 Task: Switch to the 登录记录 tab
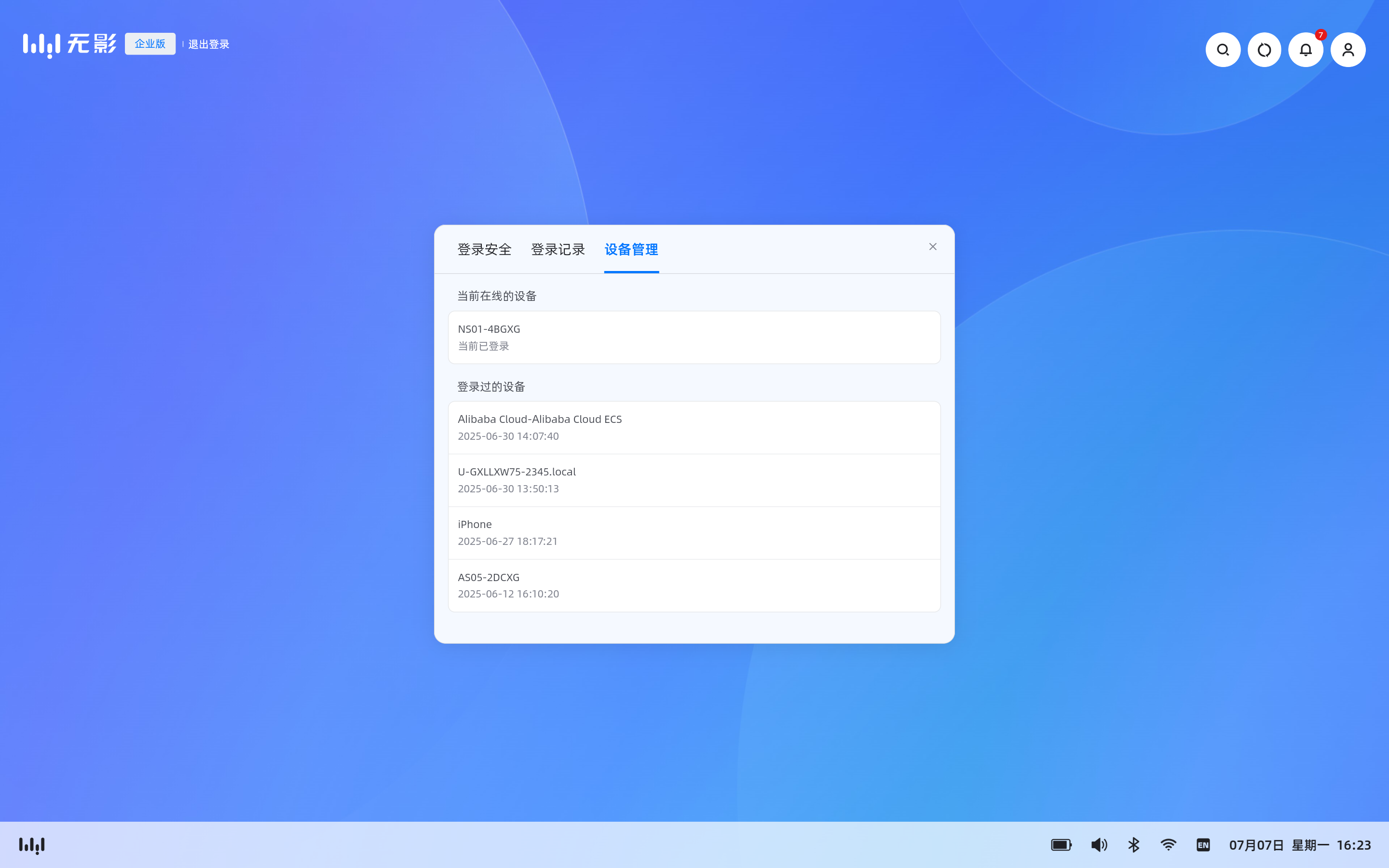(x=558, y=249)
